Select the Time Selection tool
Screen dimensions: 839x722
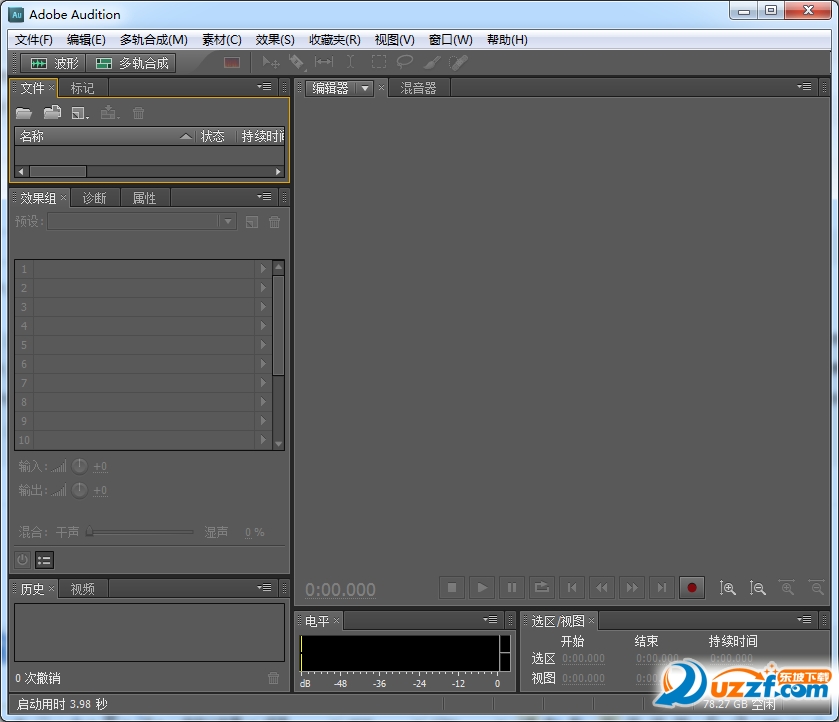(x=350, y=62)
